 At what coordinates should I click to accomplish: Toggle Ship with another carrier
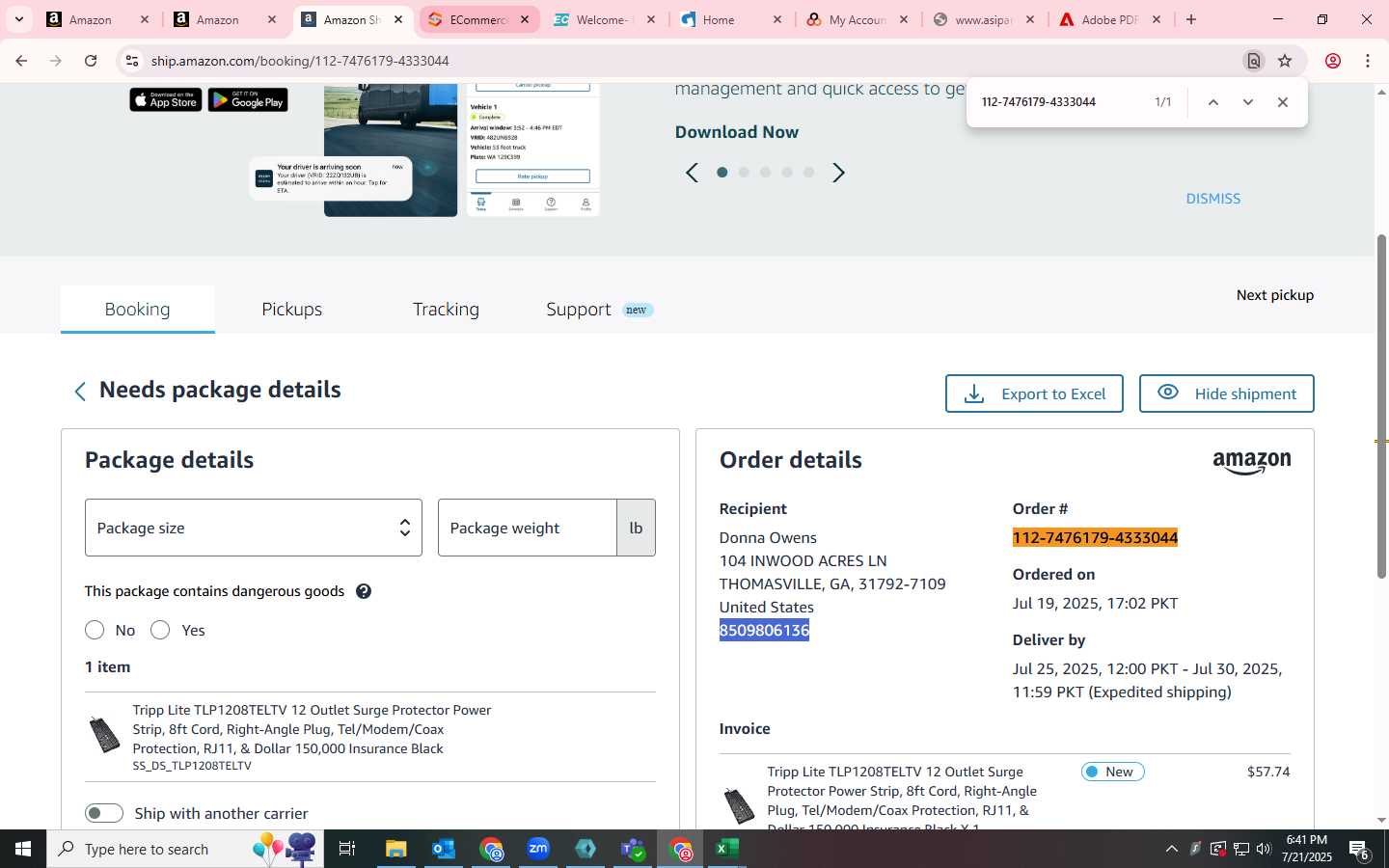104,813
